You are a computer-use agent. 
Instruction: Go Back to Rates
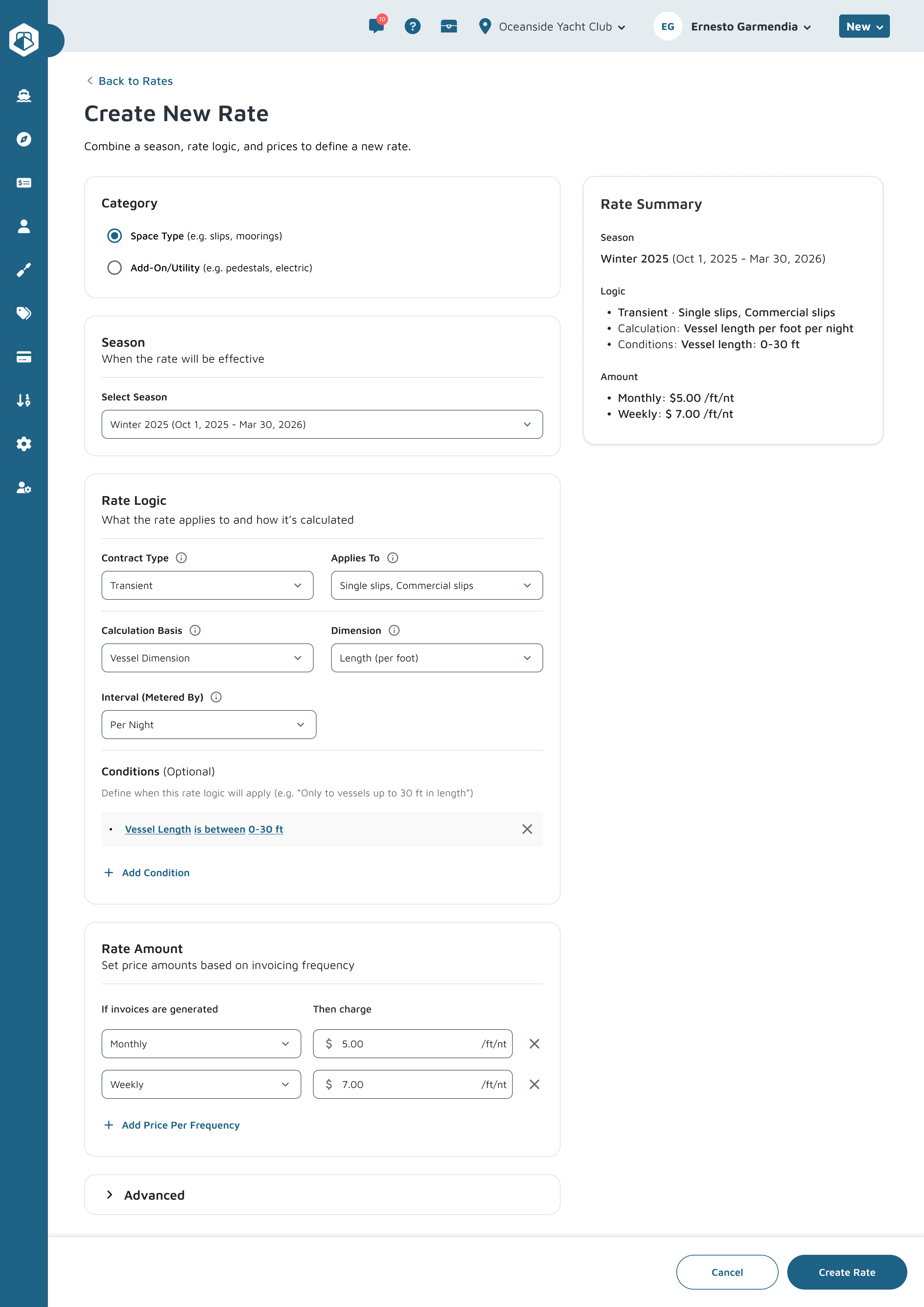click(129, 81)
